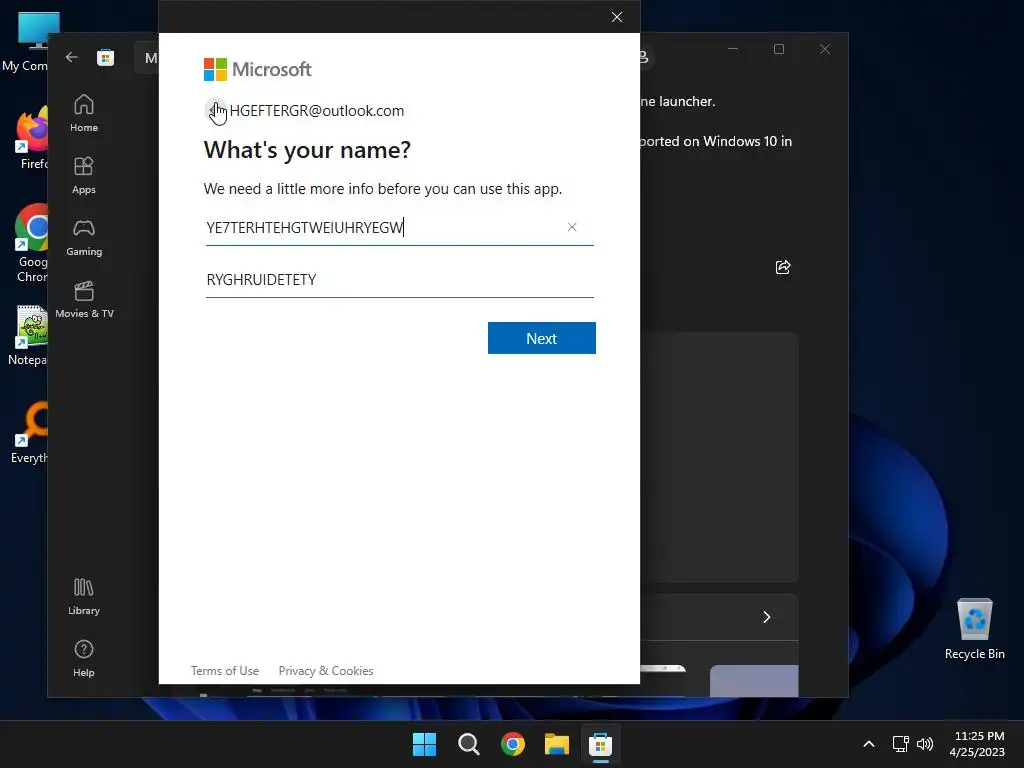This screenshot has width=1024, height=768.
Task: Select the Recycle Bin desktop icon
Action: click(x=974, y=630)
